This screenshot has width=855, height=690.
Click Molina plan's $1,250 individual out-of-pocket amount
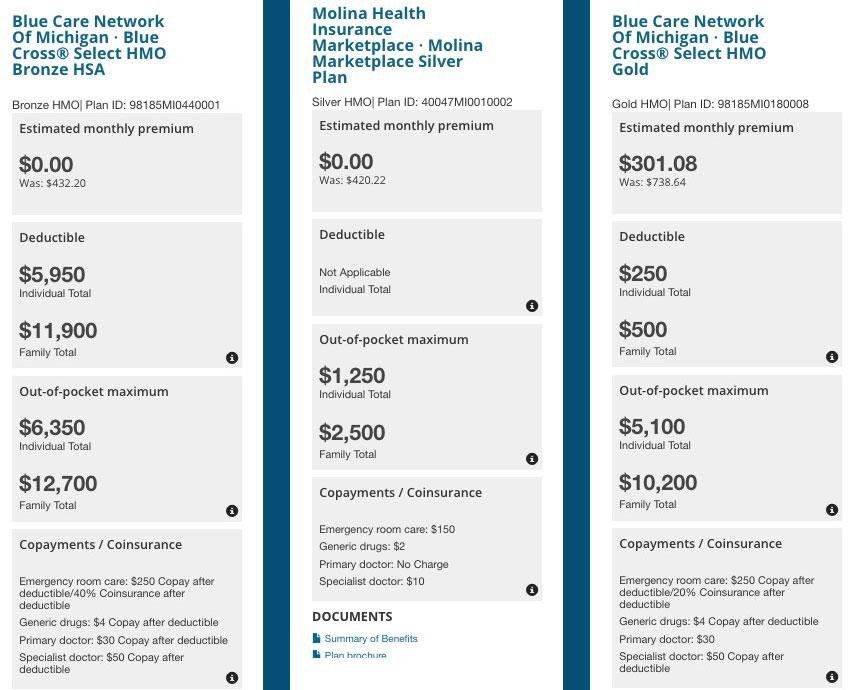(x=352, y=376)
